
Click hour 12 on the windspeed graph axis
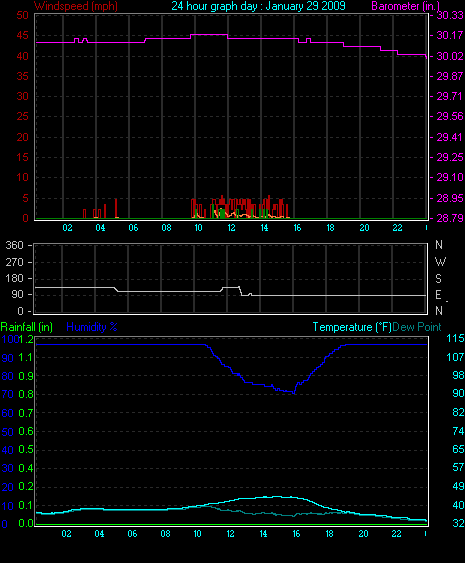point(231,228)
